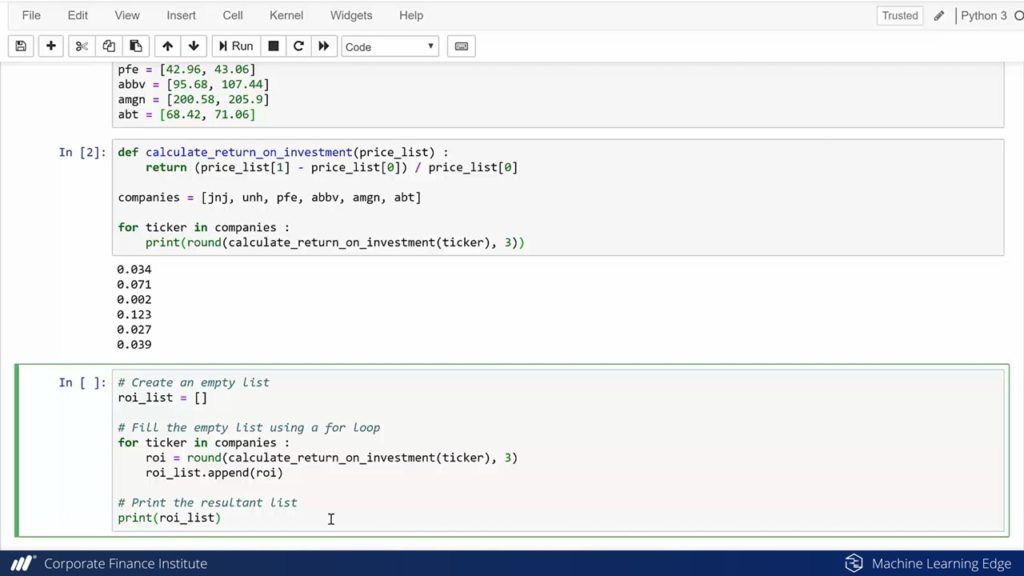Viewport: 1024px width, 576px height.
Task: Restart the kernel using circular arrow icon
Action: (x=298, y=46)
